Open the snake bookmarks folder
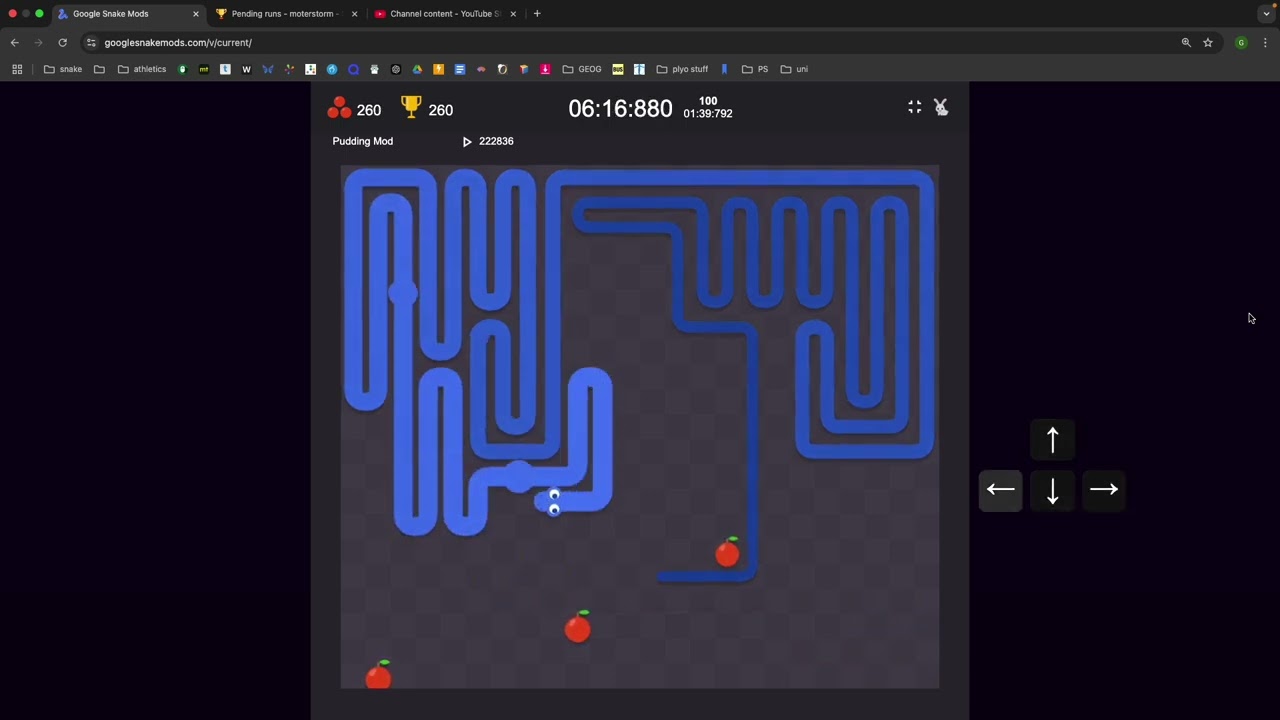Screen dimensions: 1280x720 (63, 69)
